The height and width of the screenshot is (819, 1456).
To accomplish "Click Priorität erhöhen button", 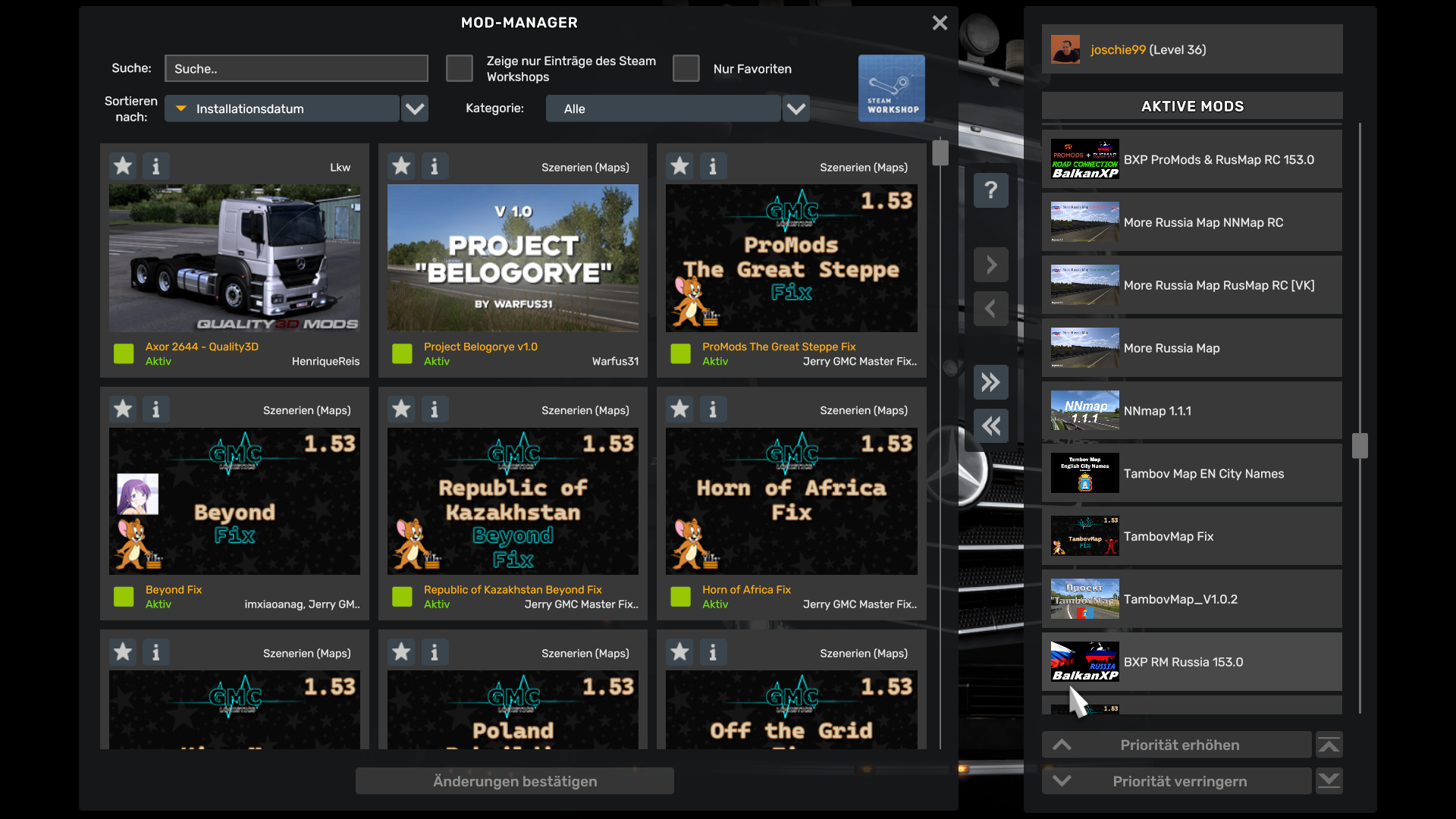I will [x=1177, y=745].
